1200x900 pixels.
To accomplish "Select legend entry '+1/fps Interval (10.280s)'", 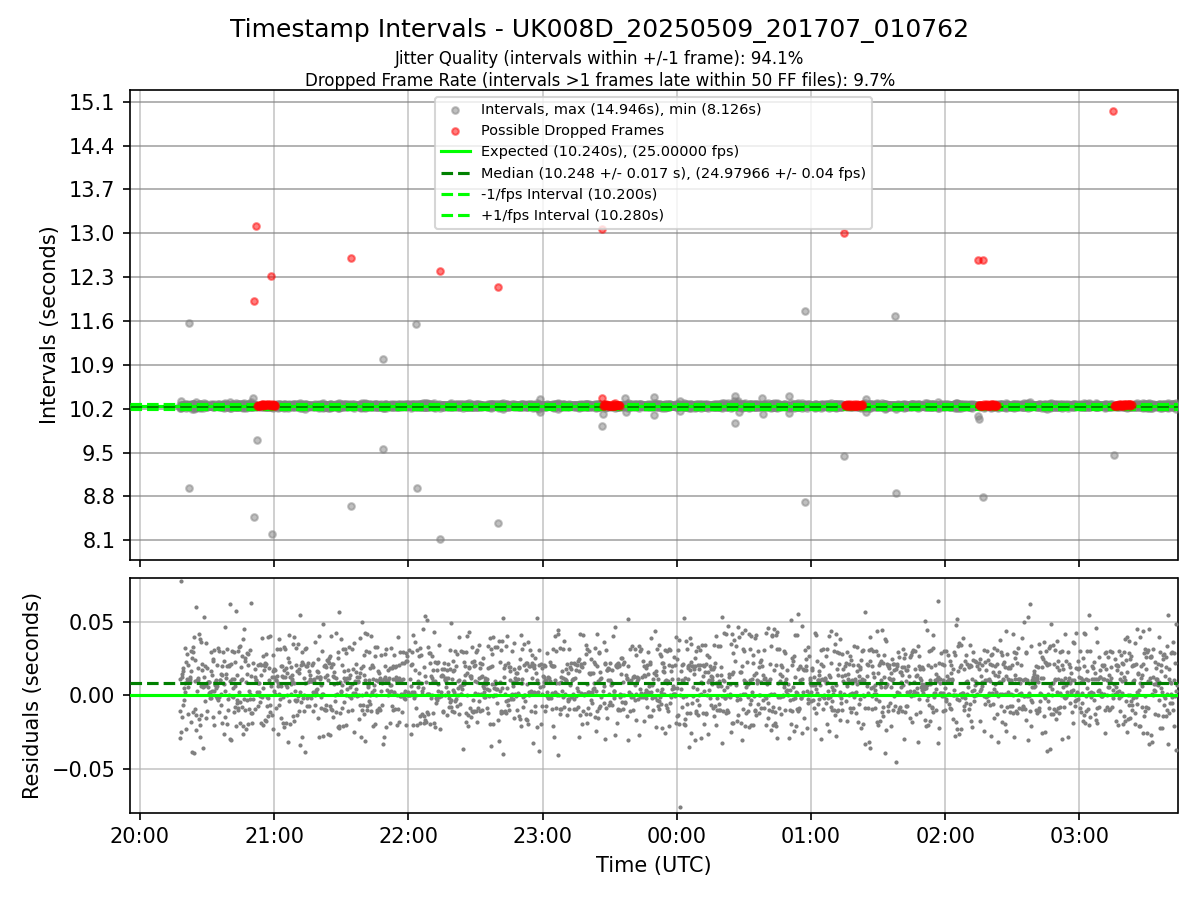I will (572, 215).
